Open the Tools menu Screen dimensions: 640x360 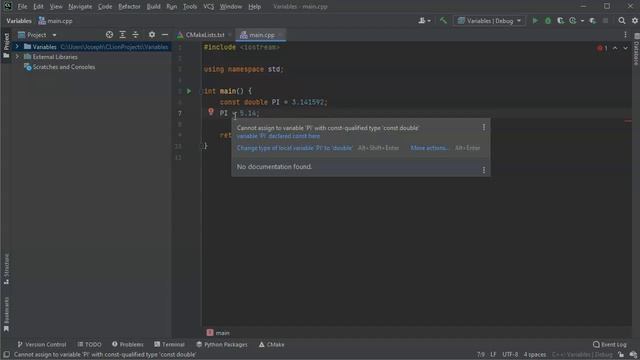[x=190, y=7]
